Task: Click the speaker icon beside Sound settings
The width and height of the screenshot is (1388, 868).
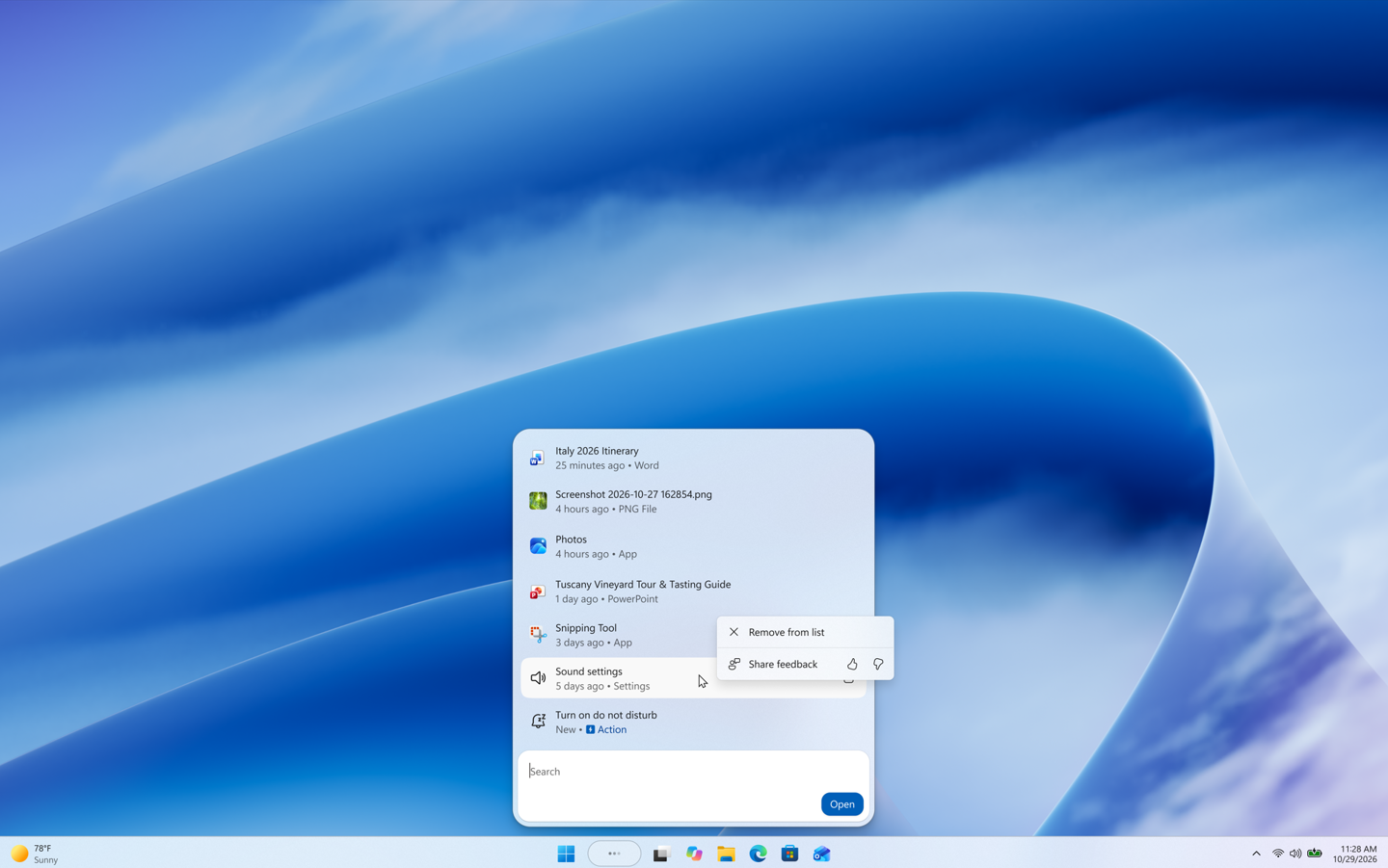Action: pos(538,678)
